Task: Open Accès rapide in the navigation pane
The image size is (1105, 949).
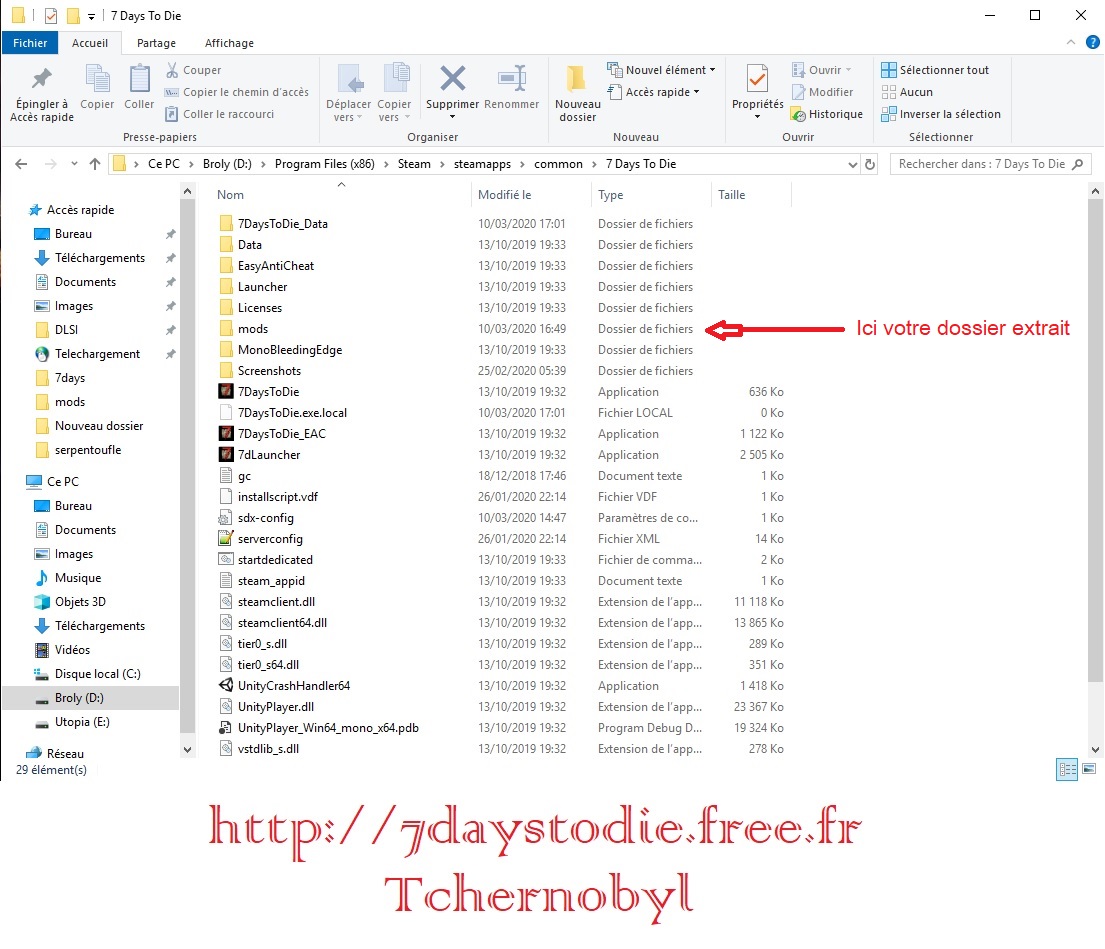Action: (80, 210)
